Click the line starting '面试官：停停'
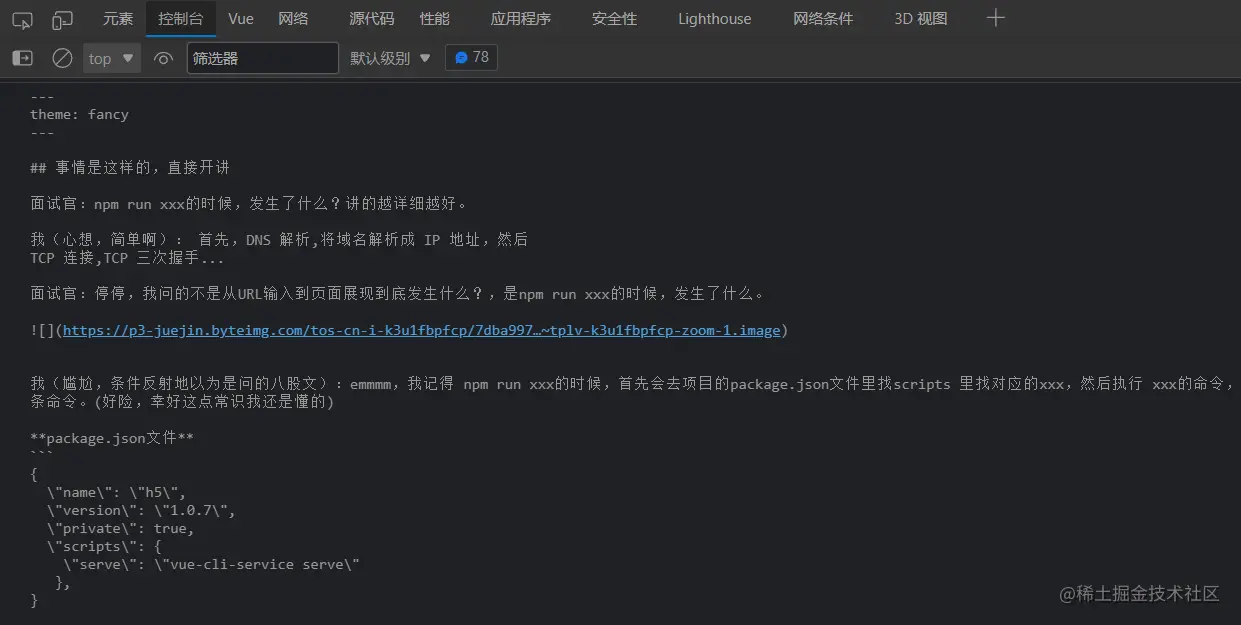This screenshot has height=625, width=1241. click(x=400, y=294)
